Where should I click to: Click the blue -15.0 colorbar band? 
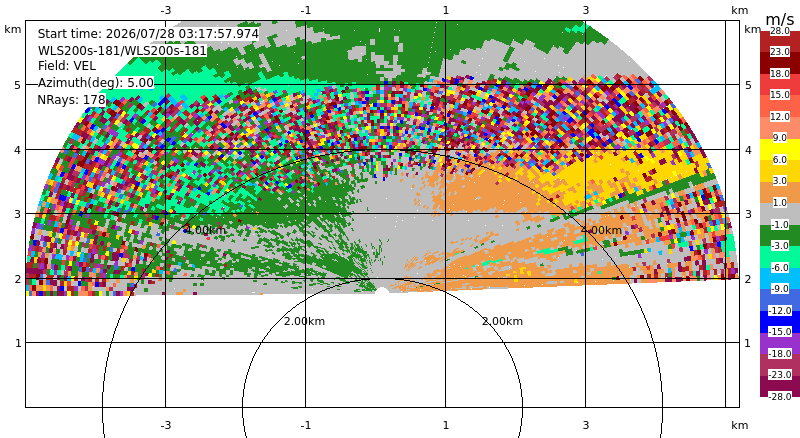click(x=780, y=322)
